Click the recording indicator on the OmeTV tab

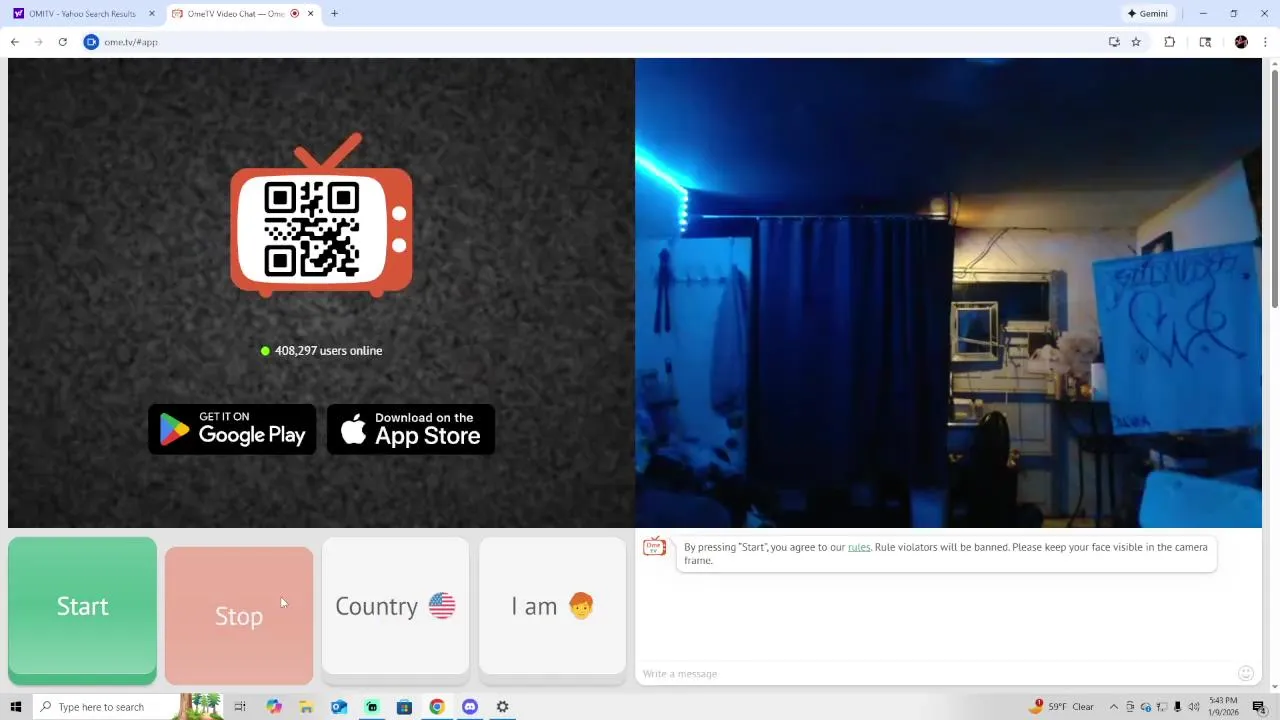[295, 14]
